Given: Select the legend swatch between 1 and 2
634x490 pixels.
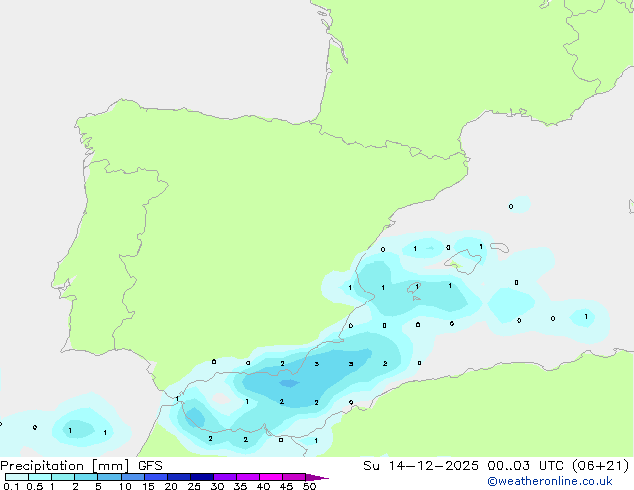Looking at the screenshot, I should [x=63, y=477].
